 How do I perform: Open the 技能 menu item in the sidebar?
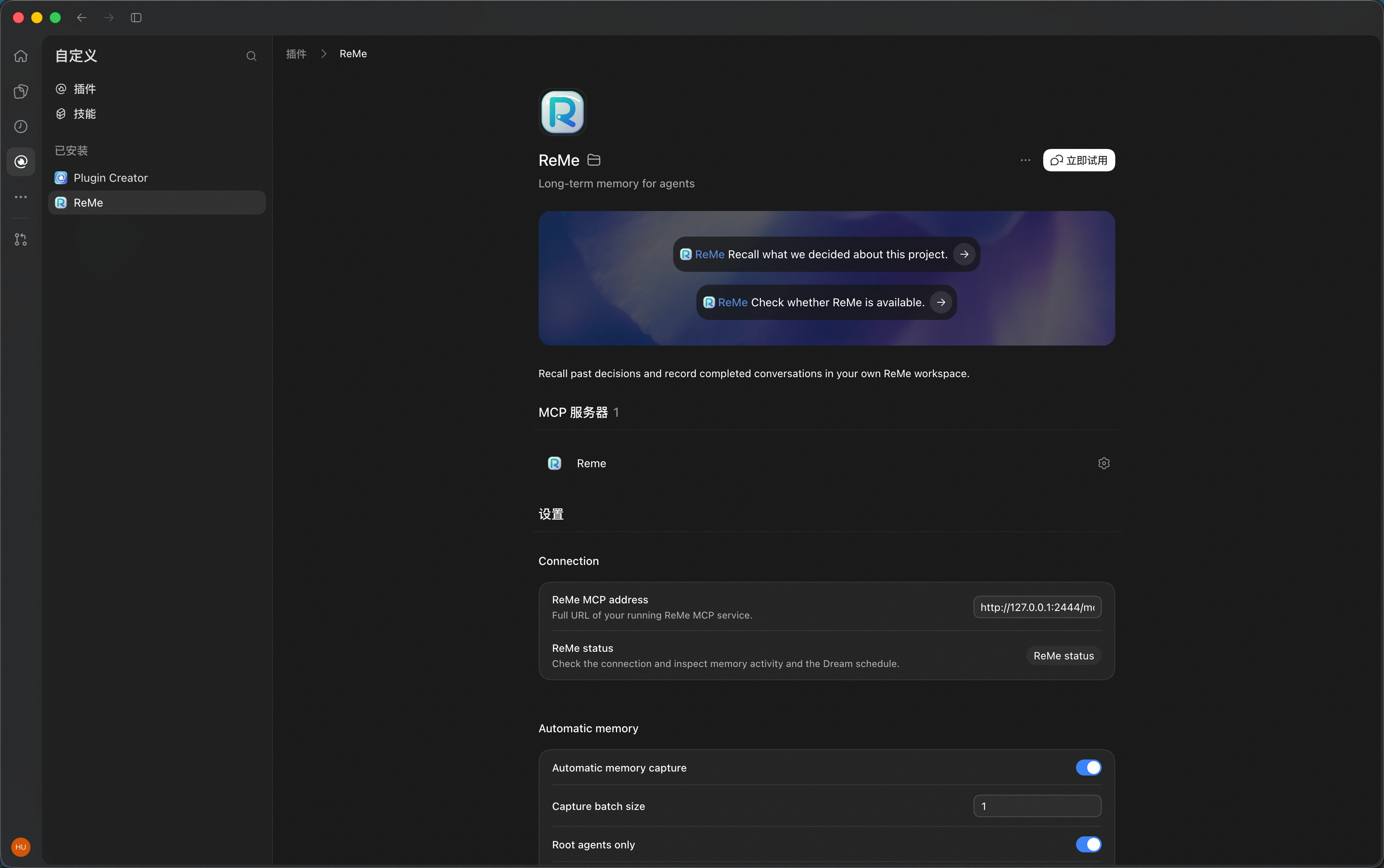pos(157,114)
